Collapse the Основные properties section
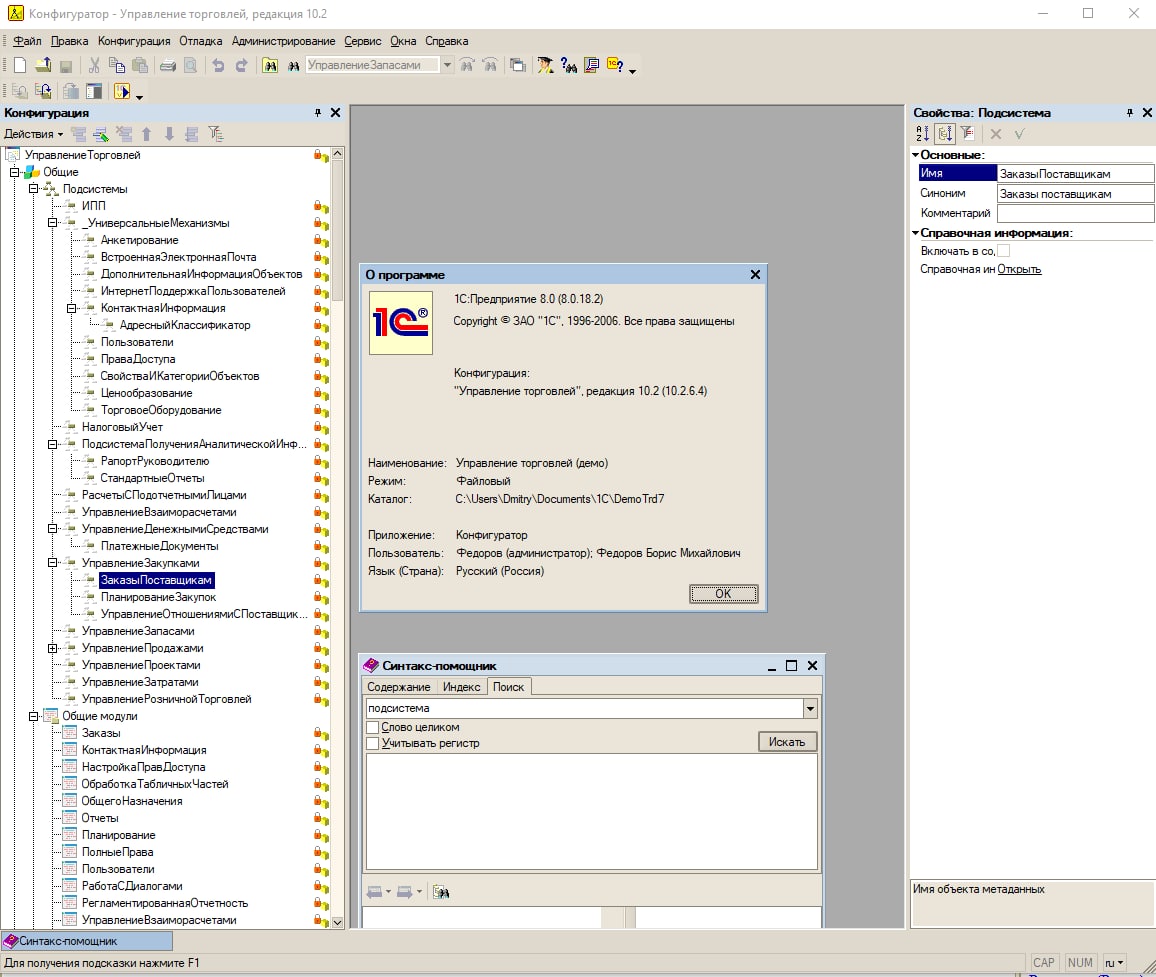This screenshot has width=1156, height=977. tap(916, 155)
